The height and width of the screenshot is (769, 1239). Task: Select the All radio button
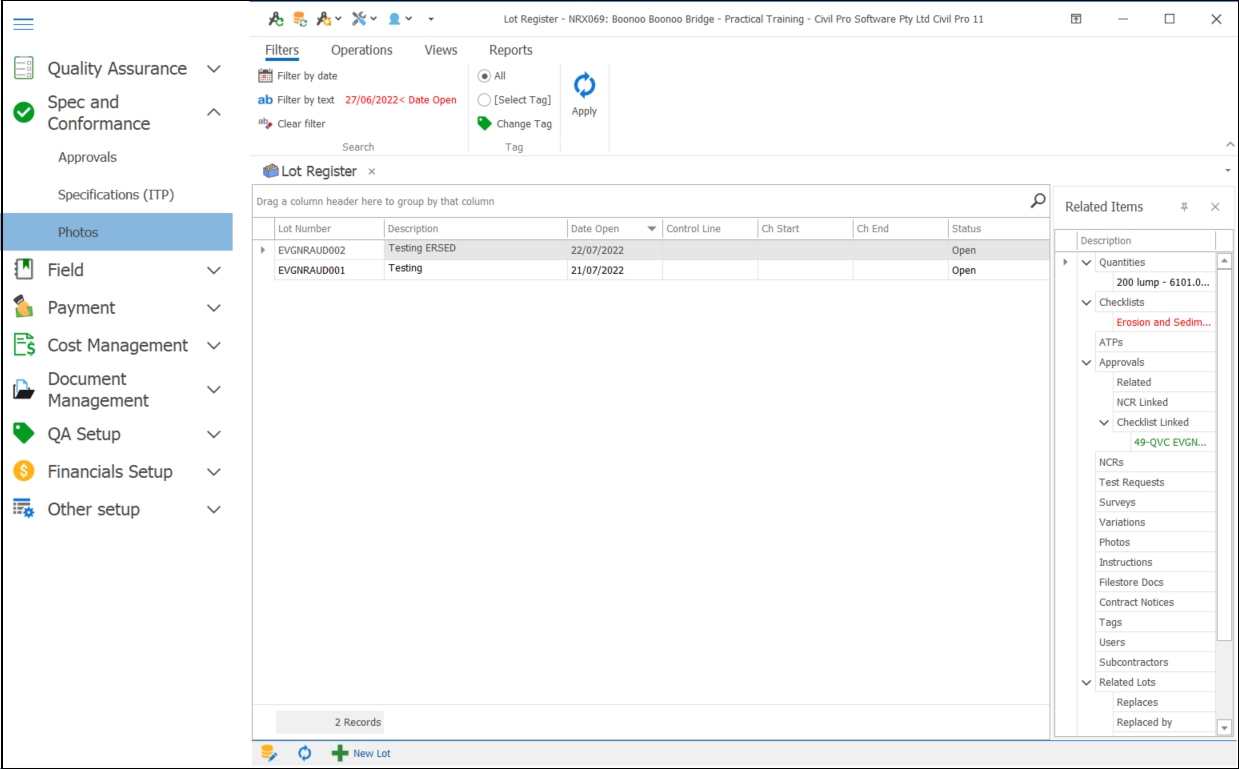[484, 76]
